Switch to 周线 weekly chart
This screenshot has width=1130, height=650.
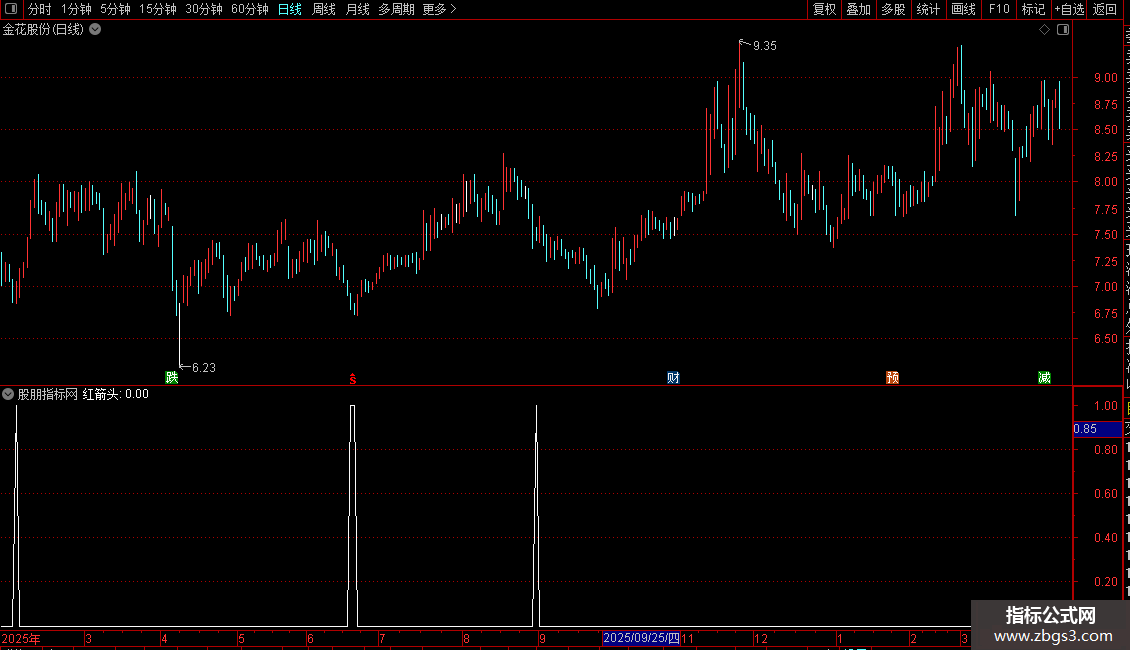pos(324,9)
